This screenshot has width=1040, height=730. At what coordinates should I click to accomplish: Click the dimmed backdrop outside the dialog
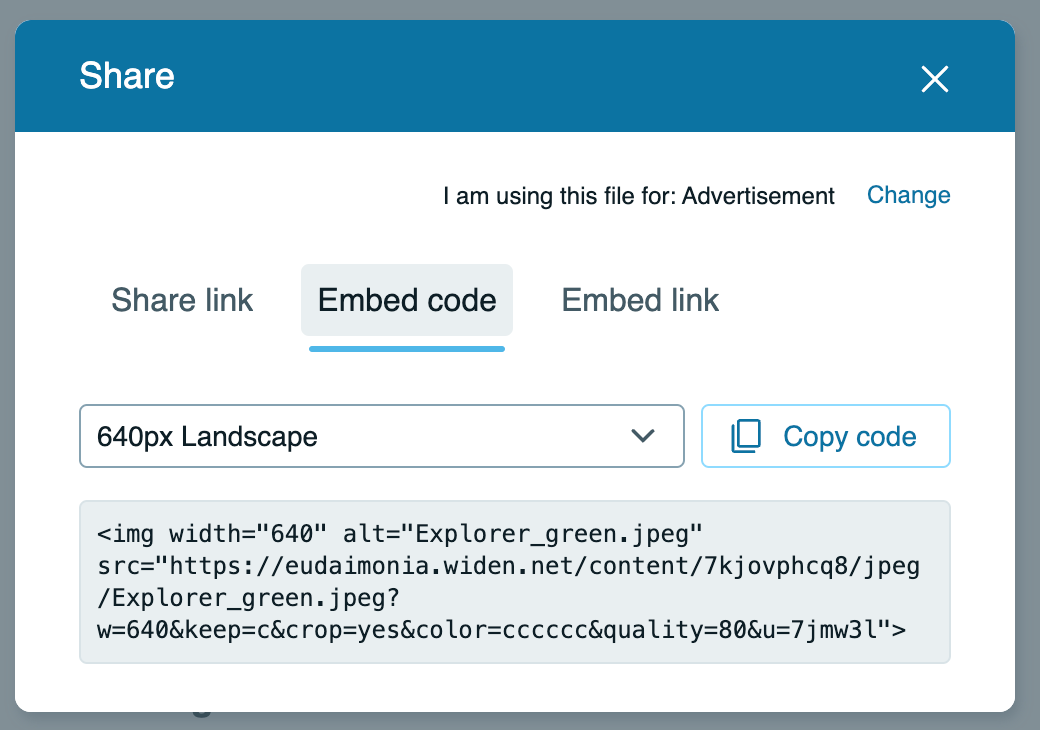1028,400
